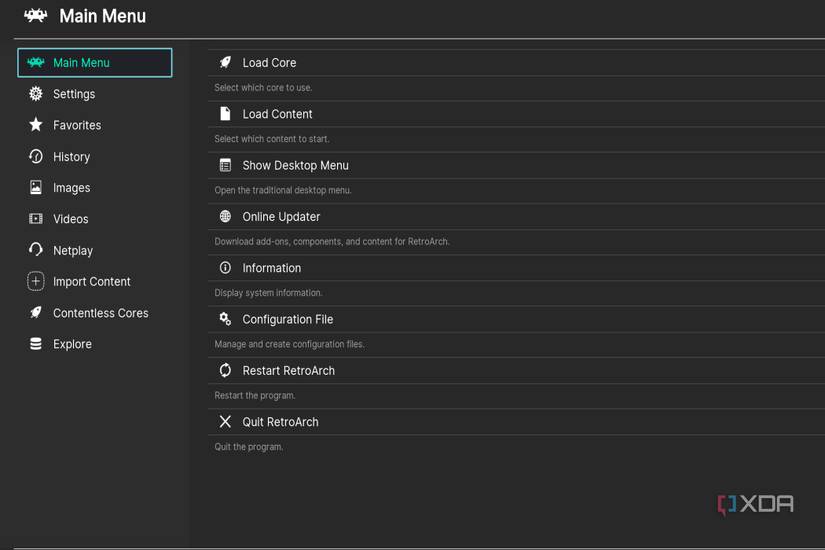
Task: Click the RetroArch invader icon in header
Action: tap(35, 16)
